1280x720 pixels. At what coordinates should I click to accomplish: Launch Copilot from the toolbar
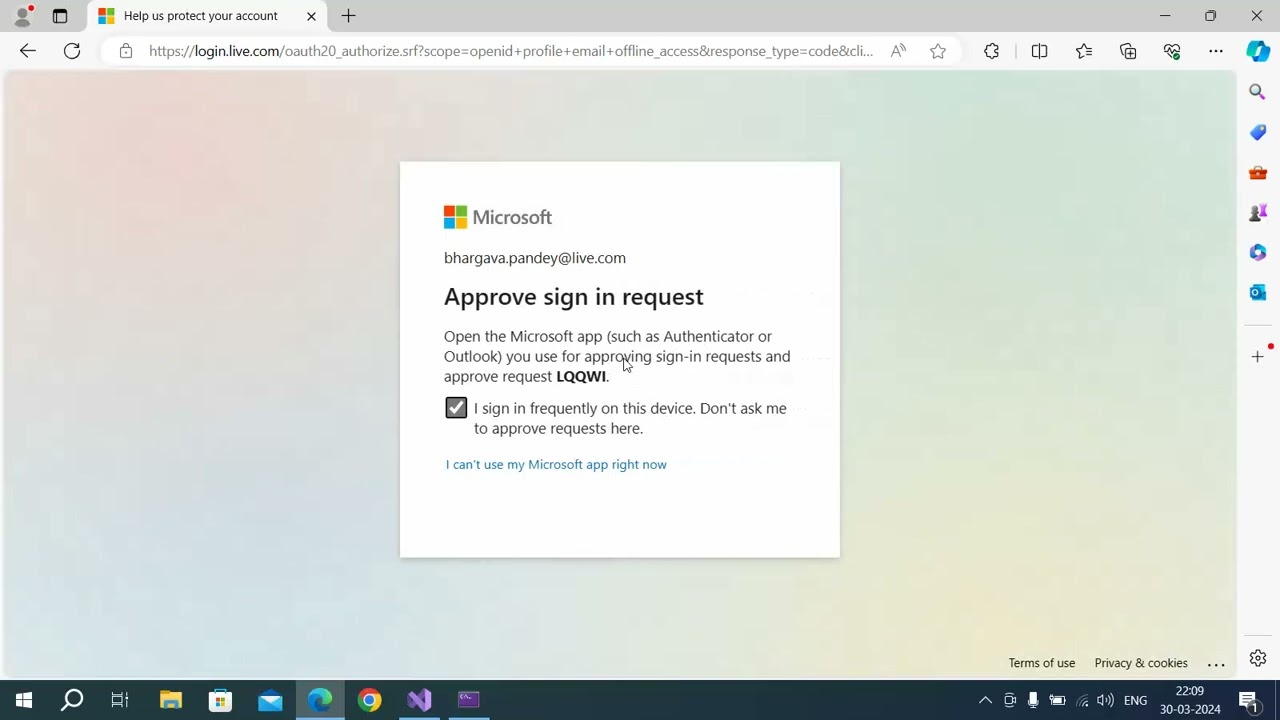click(x=1258, y=51)
